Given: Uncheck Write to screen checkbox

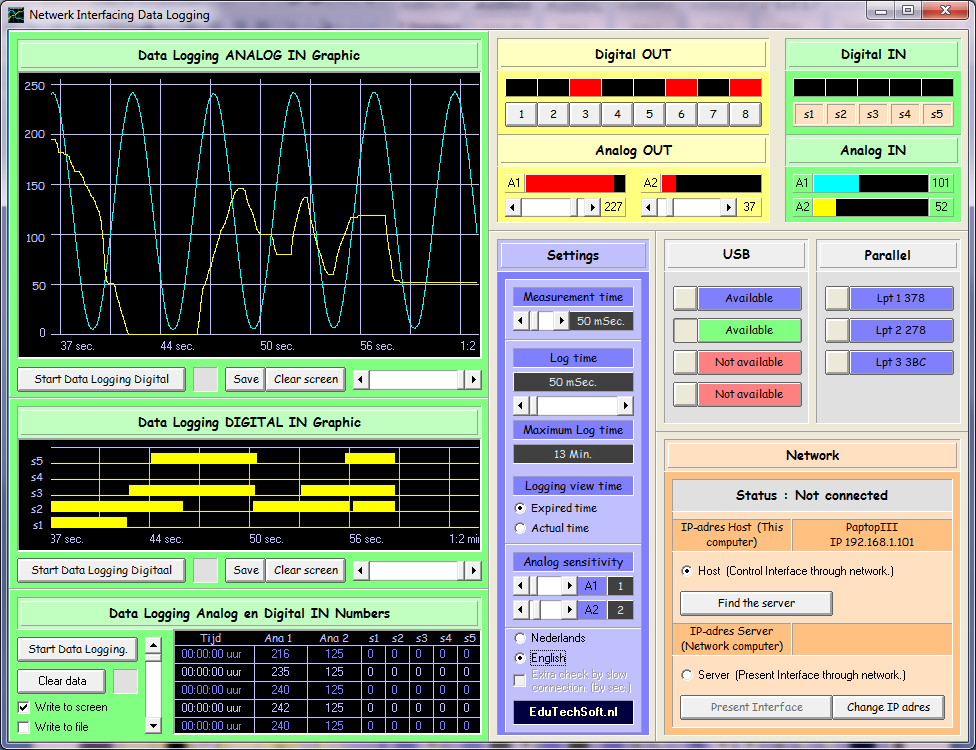Looking at the screenshot, I should click(x=24, y=707).
